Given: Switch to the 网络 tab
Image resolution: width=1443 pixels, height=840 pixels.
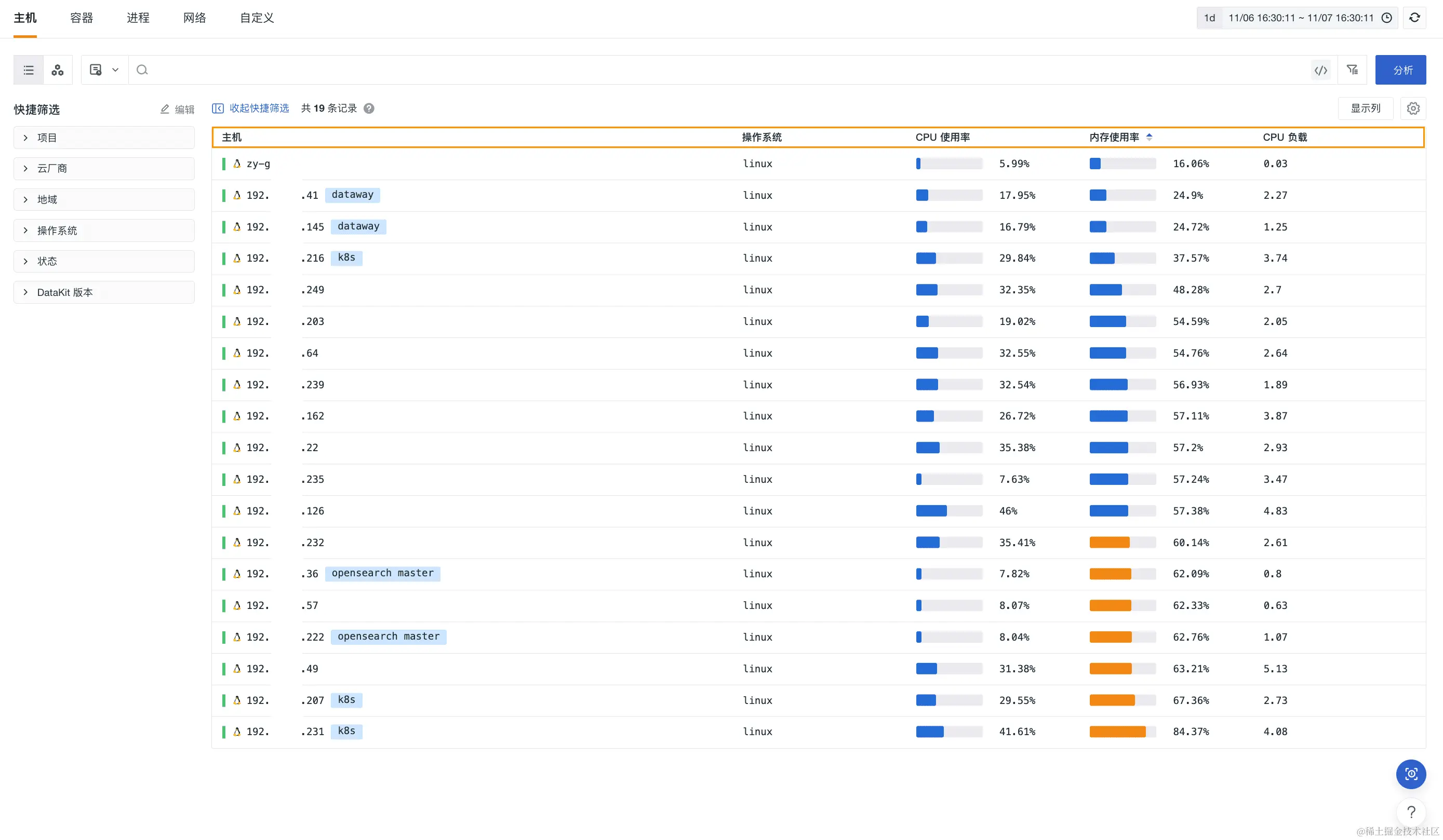Looking at the screenshot, I should click(x=195, y=18).
